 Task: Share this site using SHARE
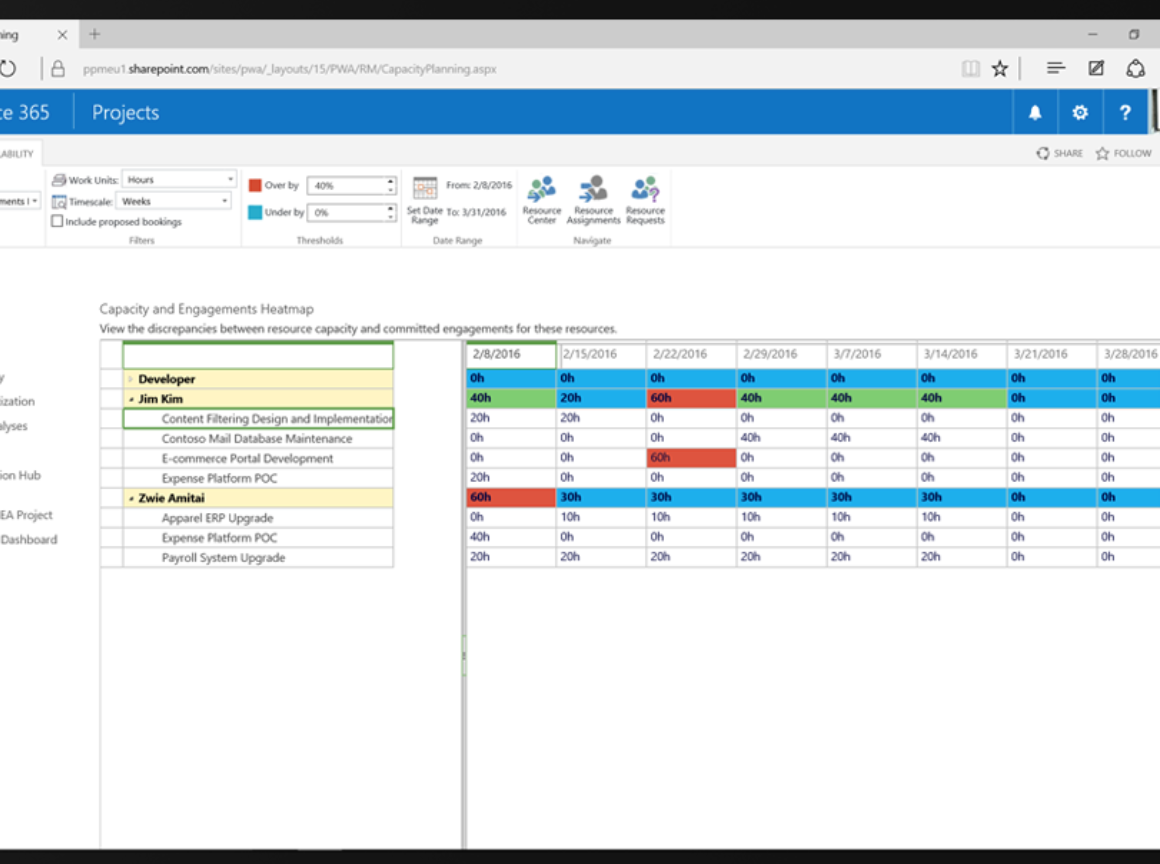point(1059,153)
